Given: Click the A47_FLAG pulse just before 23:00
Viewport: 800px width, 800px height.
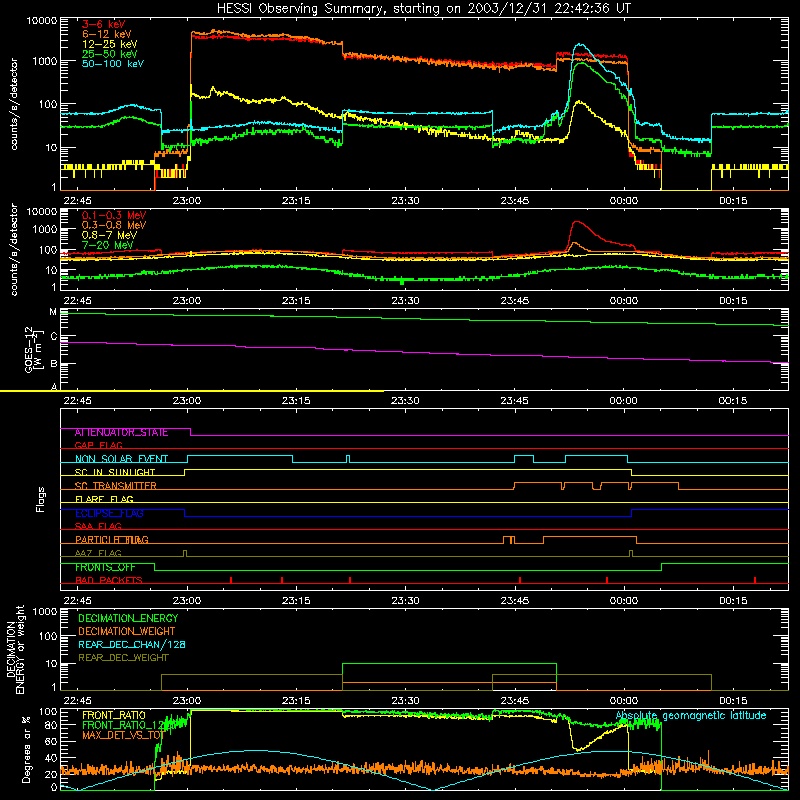Looking at the screenshot, I should pyautogui.click(x=185, y=553).
